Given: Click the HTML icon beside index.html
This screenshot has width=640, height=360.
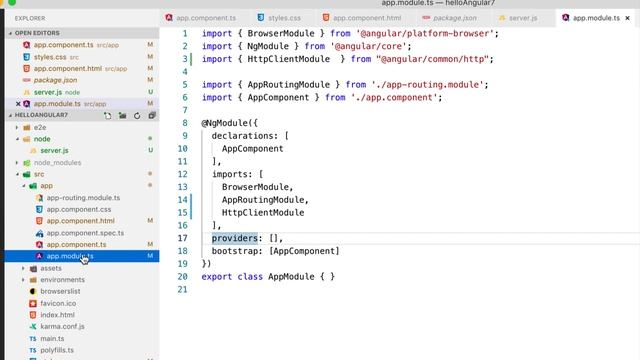Looking at the screenshot, I should [33, 315].
